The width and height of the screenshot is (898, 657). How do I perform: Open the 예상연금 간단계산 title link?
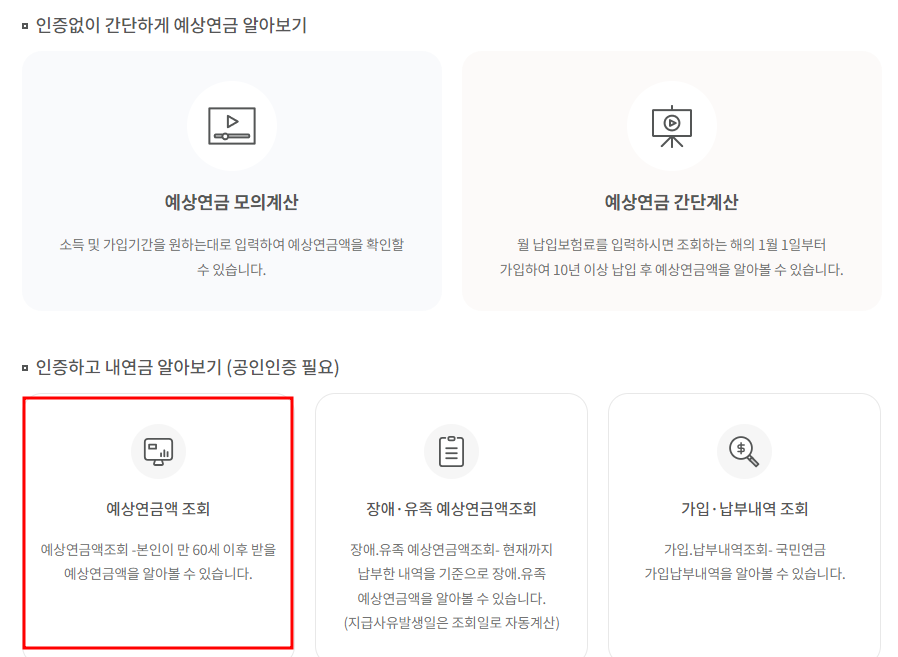(671, 202)
